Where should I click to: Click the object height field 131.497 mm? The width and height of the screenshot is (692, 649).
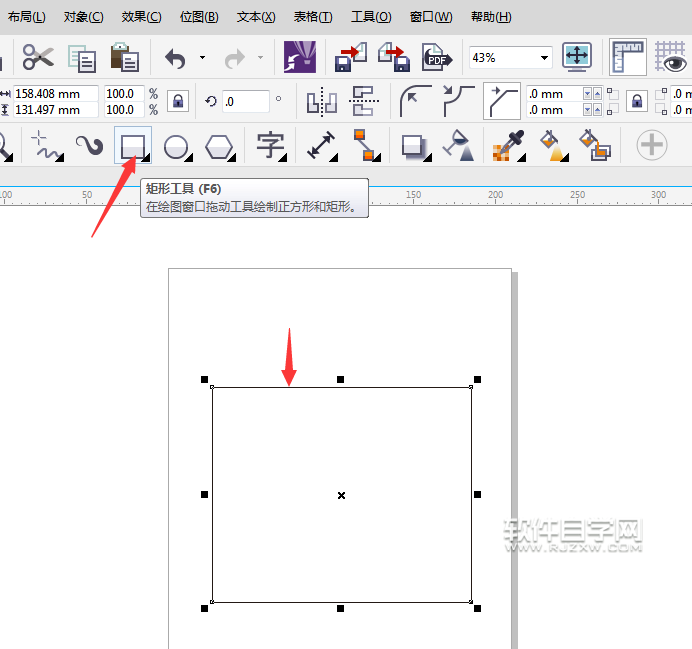click(55, 110)
